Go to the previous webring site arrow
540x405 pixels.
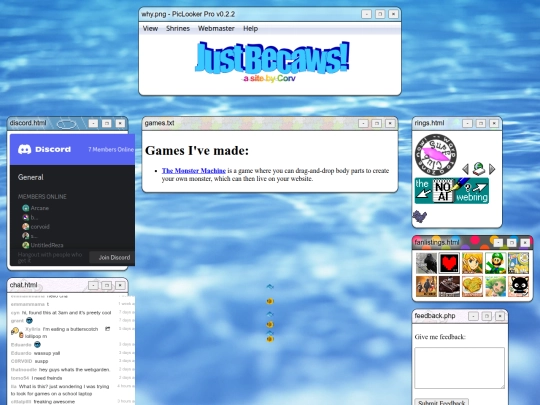click(x=465, y=169)
